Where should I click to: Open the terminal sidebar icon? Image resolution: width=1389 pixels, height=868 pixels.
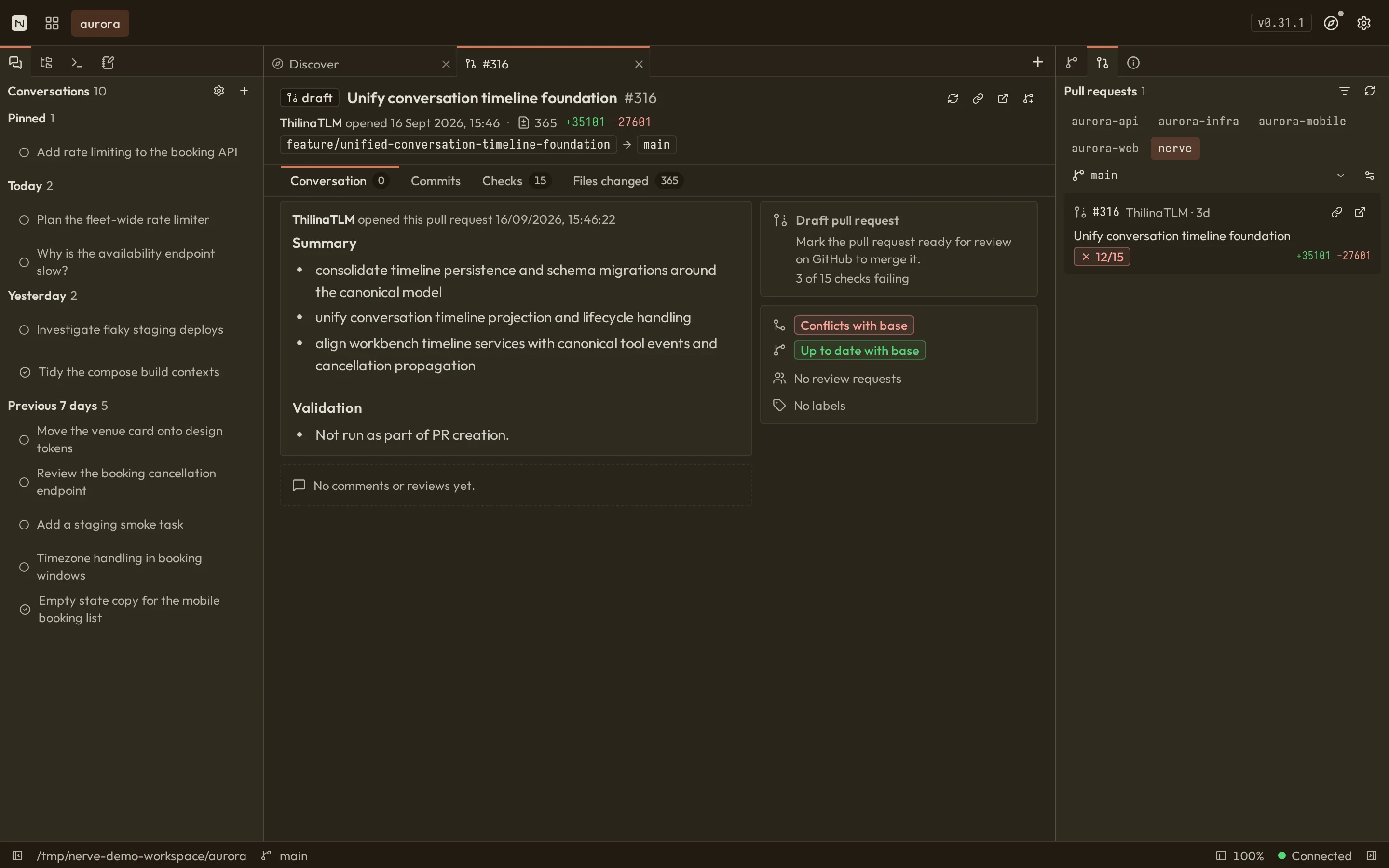pos(77,63)
